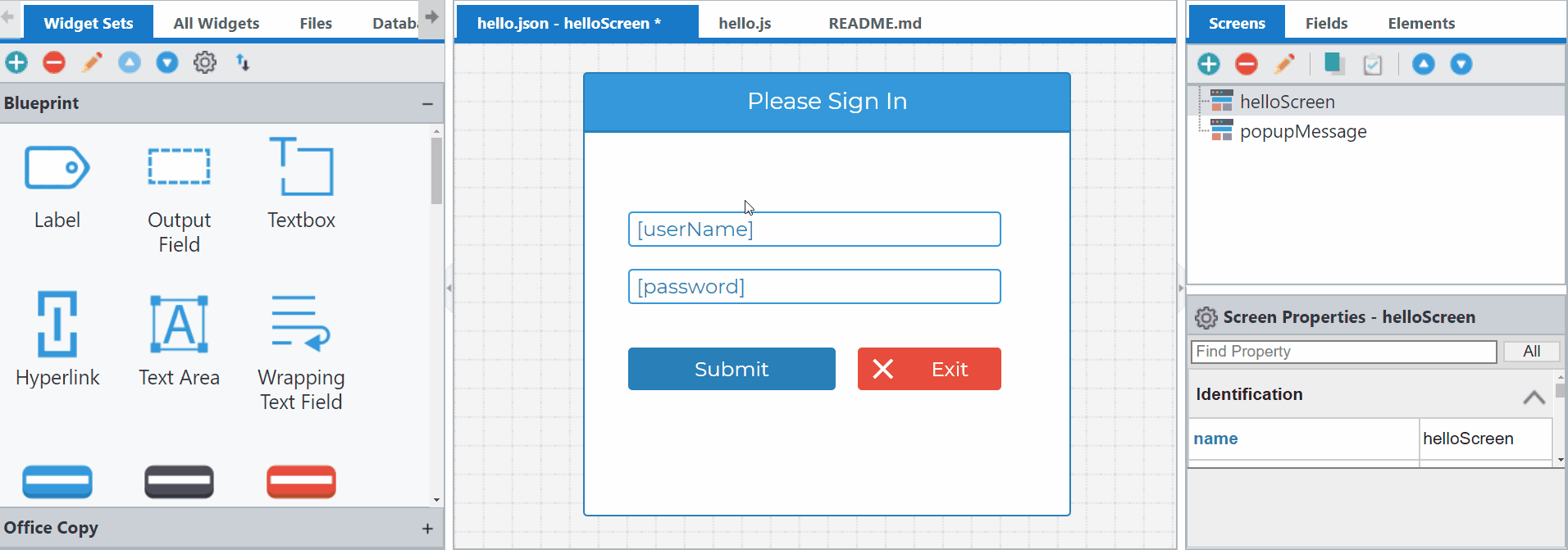
Task: Expand the Office Copy widget set
Action: [x=427, y=529]
